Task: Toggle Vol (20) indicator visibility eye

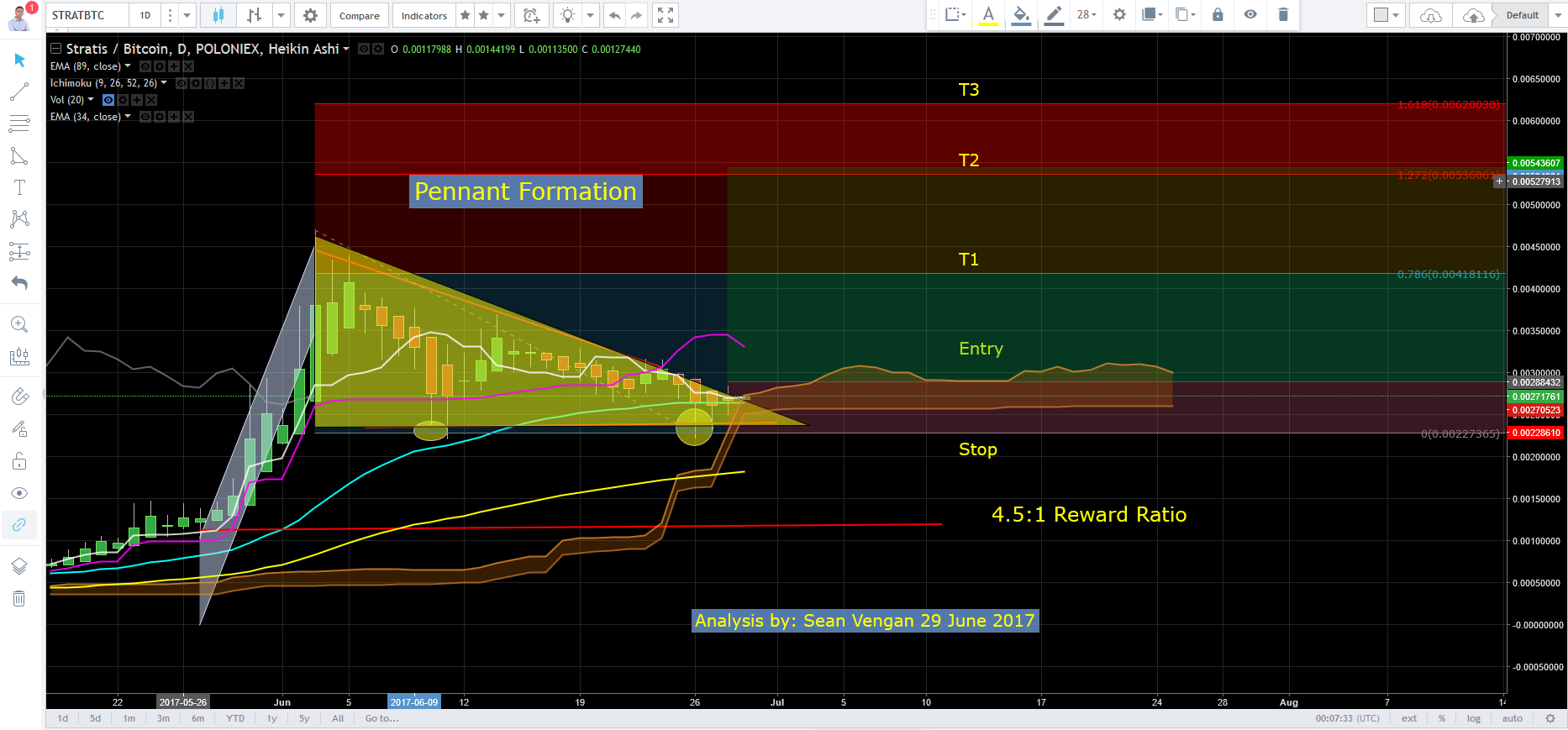Action: [108, 100]
